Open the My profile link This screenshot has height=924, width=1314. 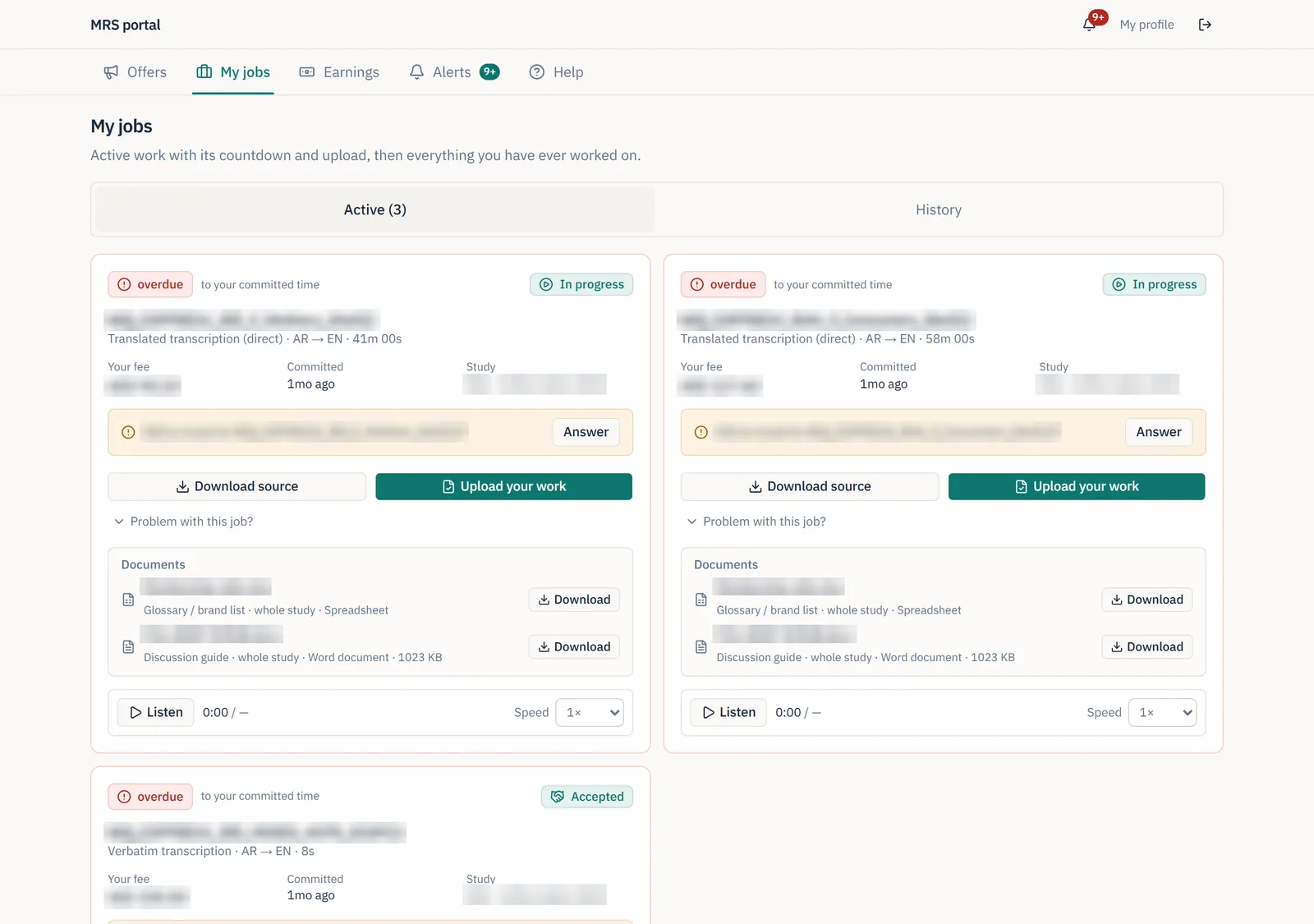click(x=1146, y=25)
